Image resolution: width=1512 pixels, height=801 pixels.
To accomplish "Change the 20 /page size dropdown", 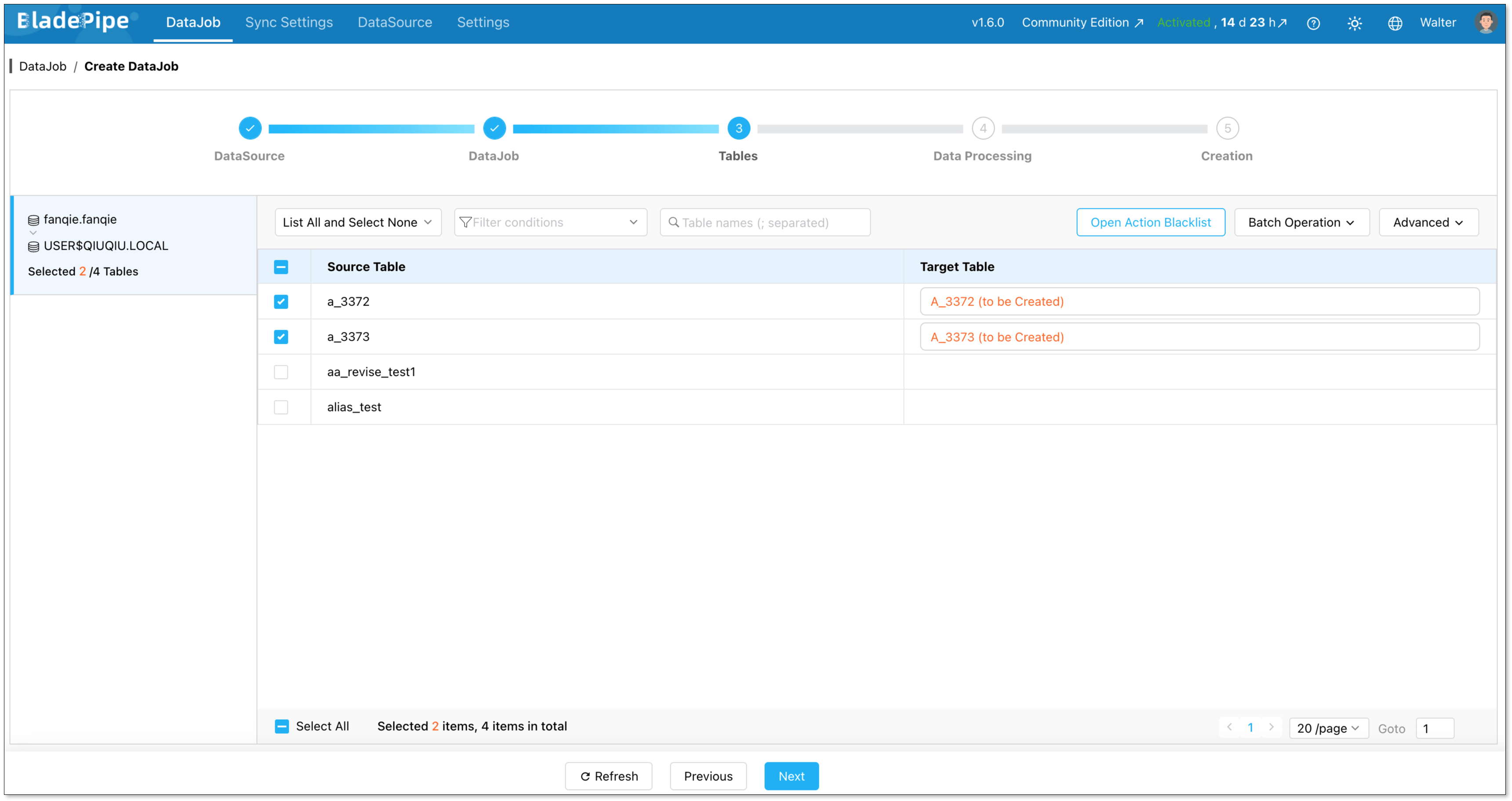I will [x=1328, y=728].
